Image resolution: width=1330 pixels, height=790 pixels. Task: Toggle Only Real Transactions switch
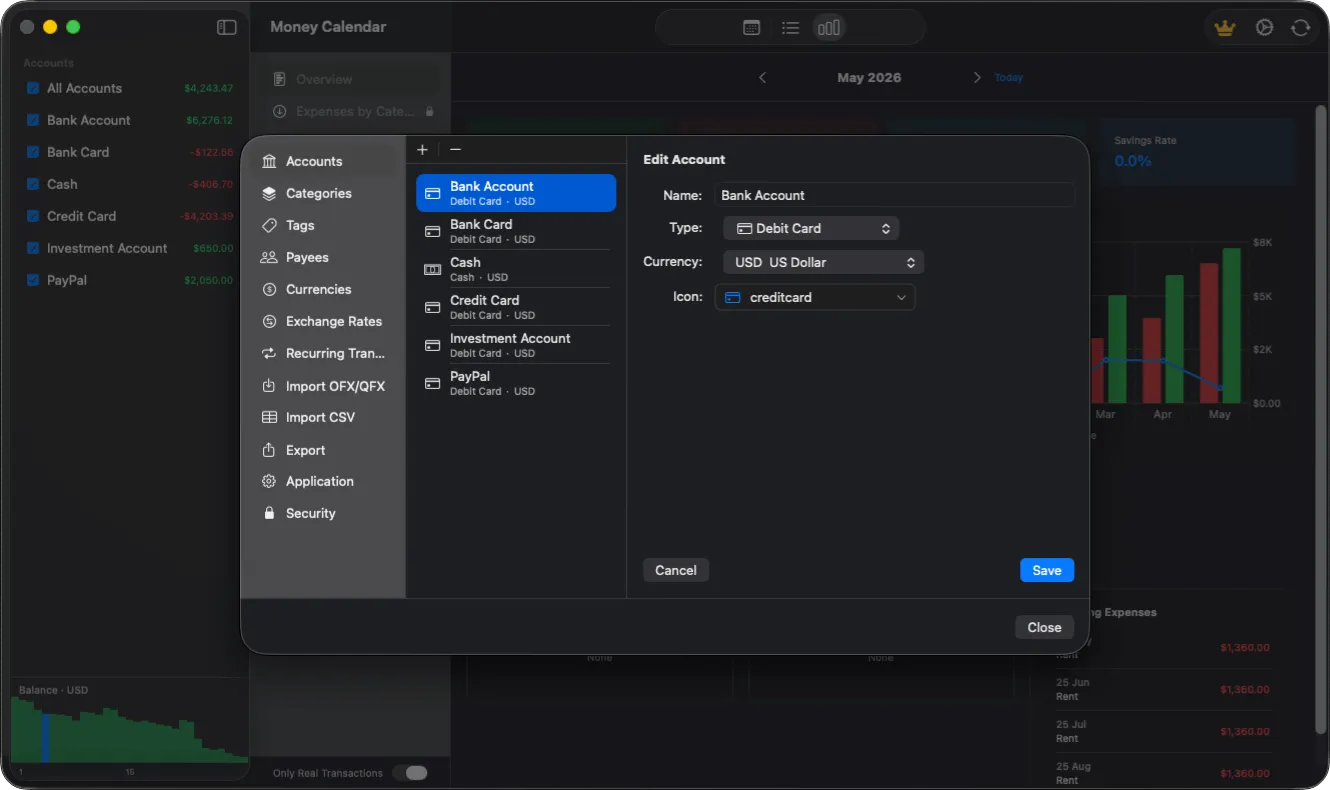tap(410, 773)
